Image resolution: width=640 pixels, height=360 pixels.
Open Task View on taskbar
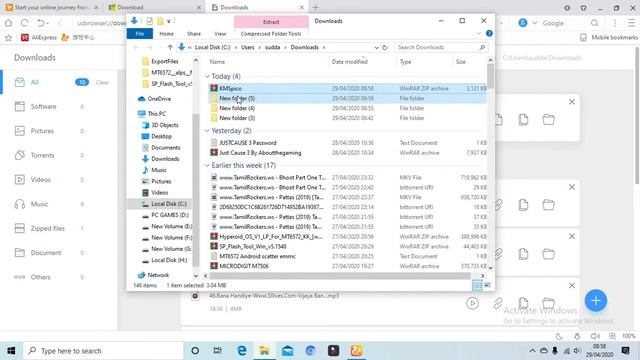pyautogui.click(x=218, y=351)
